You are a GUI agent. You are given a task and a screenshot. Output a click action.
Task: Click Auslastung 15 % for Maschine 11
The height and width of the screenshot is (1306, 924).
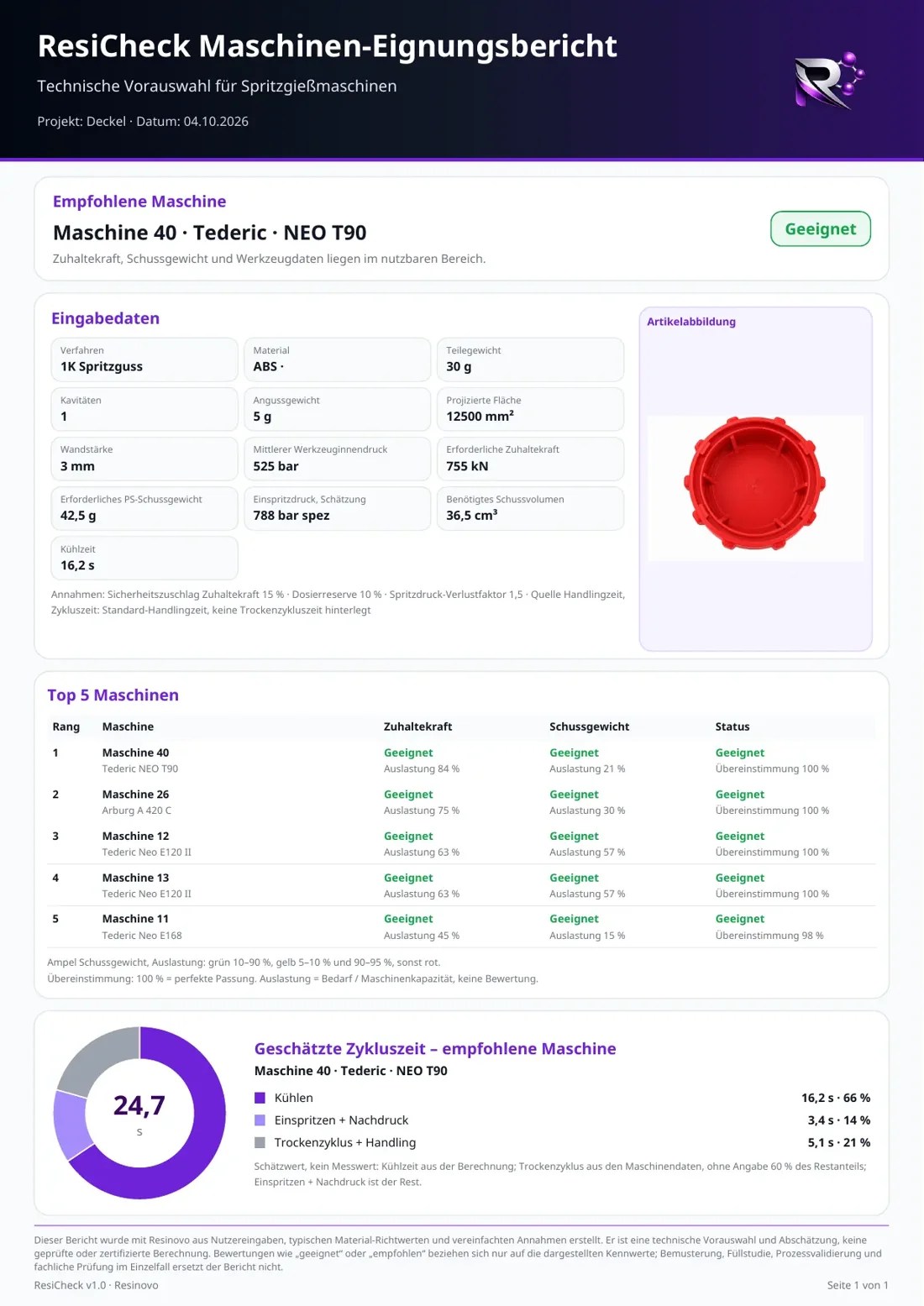pyautogui.click(x=587, y=936)
